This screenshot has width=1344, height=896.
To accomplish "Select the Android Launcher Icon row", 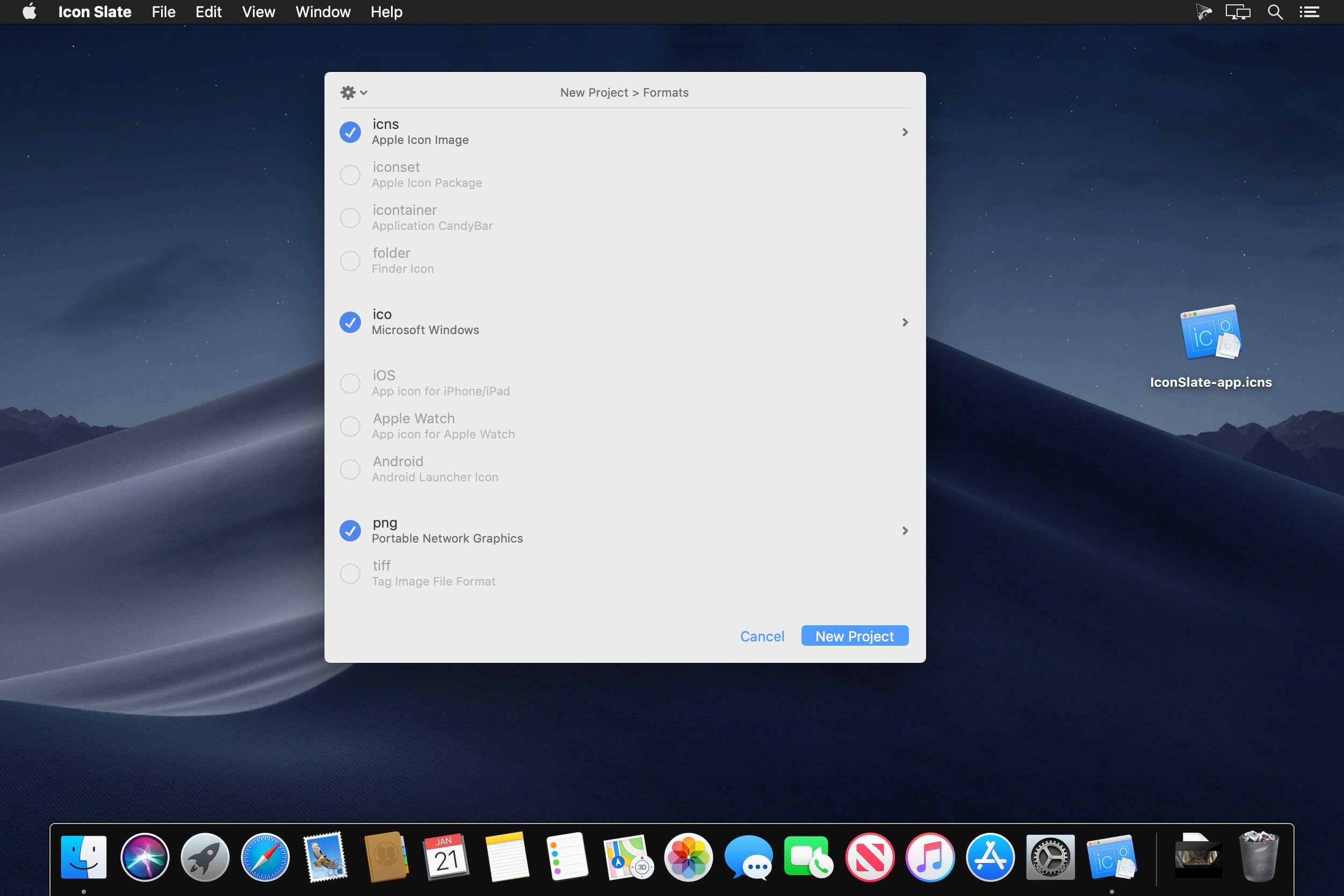I will click(434, 468).
